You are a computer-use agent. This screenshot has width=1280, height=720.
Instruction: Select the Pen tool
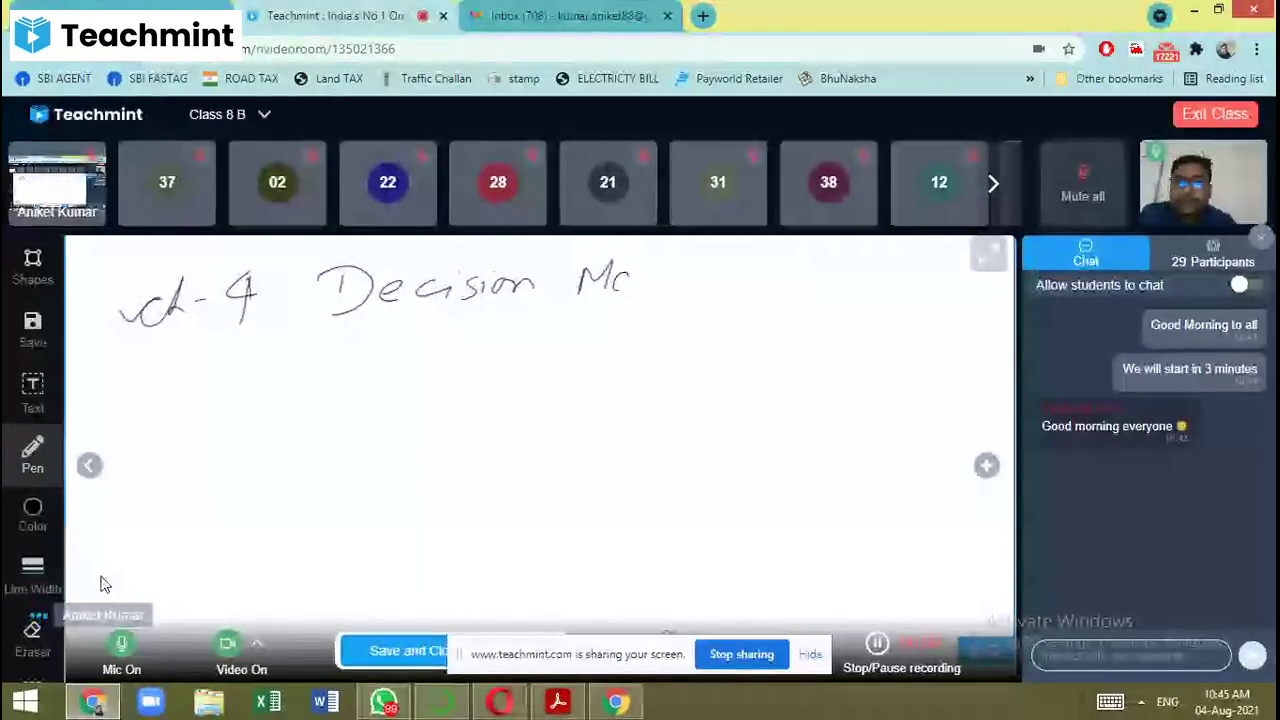32,455
